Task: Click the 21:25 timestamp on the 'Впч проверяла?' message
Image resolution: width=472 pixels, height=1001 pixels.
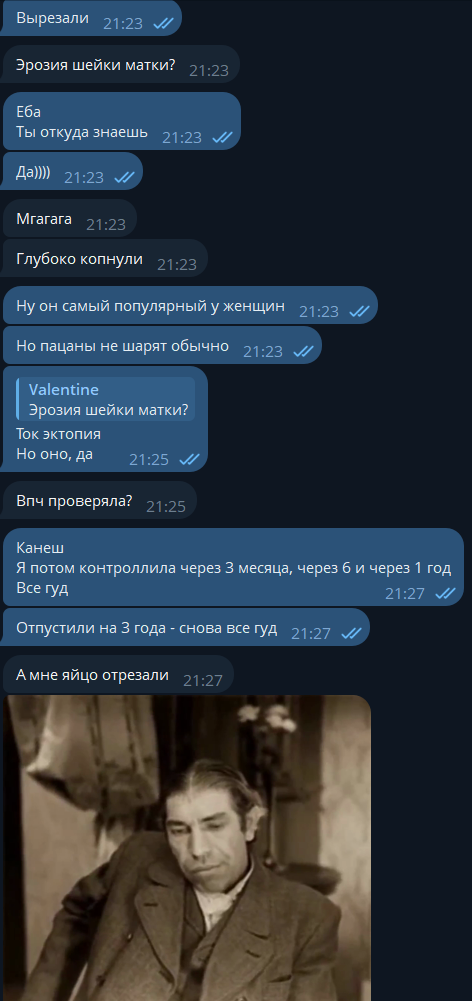Action: pos(166,506)
